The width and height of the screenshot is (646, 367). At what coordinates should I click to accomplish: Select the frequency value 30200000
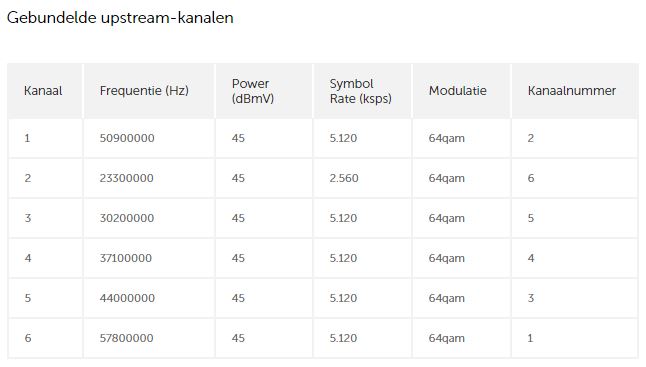(127, 218)
